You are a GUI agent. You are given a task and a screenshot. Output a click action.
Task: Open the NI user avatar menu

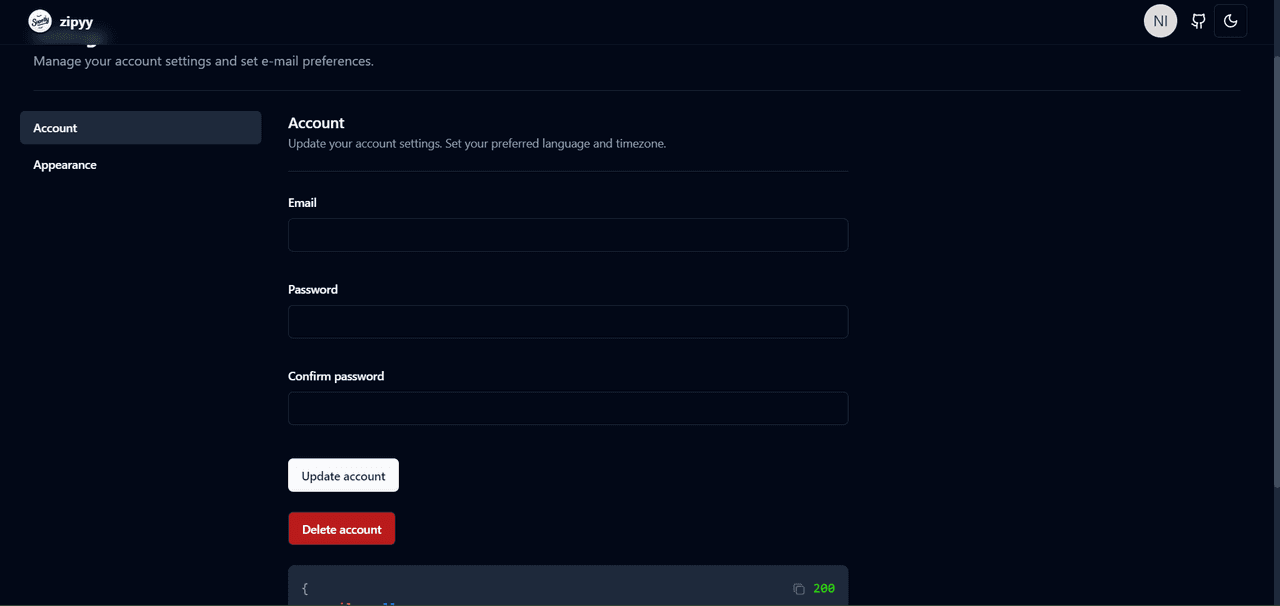click(x=1160, y=21)
